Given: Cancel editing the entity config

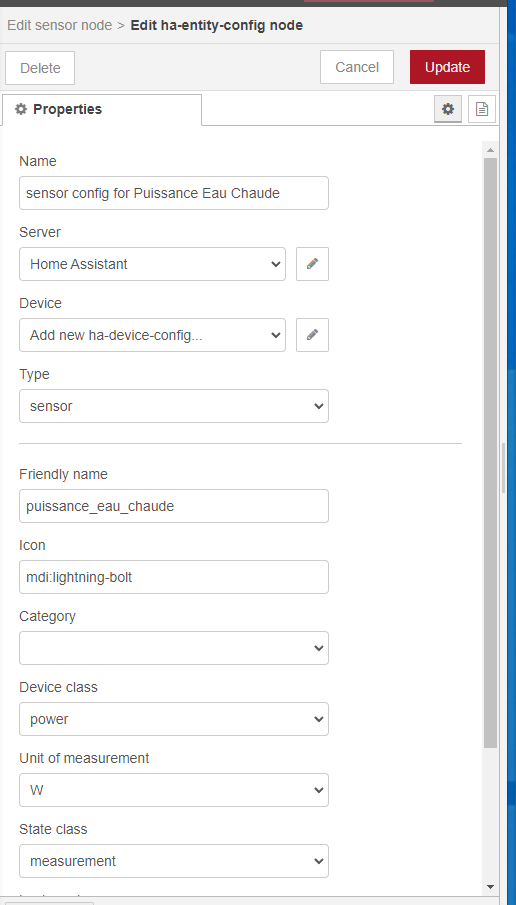Looking at the screenshot, I should [357, 67].
